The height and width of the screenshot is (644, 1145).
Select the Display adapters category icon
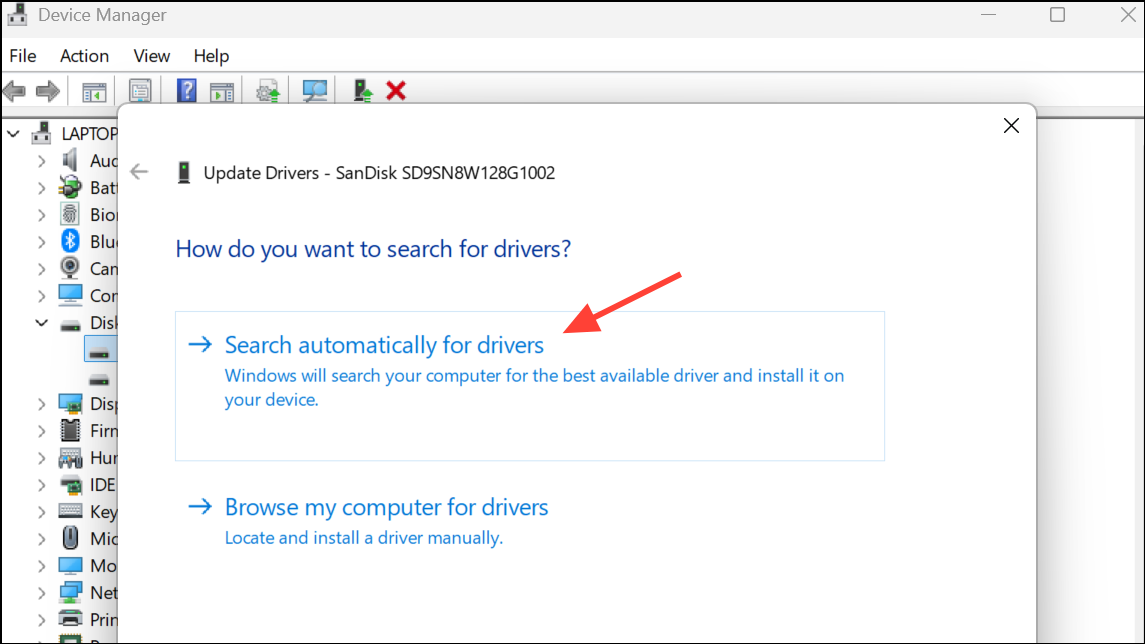(71, 404)
